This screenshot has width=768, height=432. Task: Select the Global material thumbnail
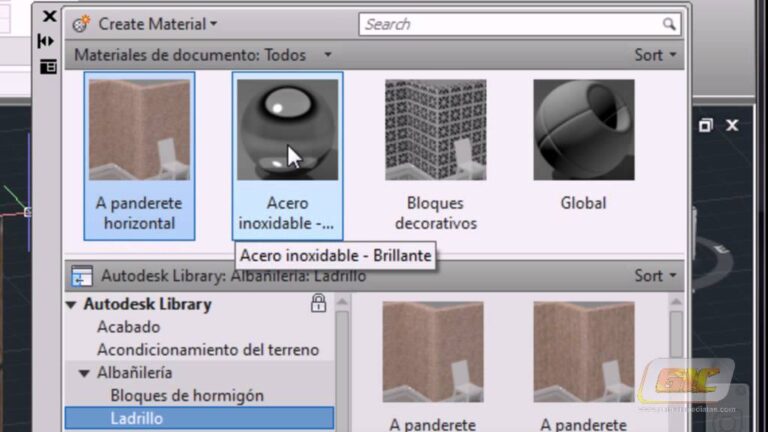click(584, 130)
